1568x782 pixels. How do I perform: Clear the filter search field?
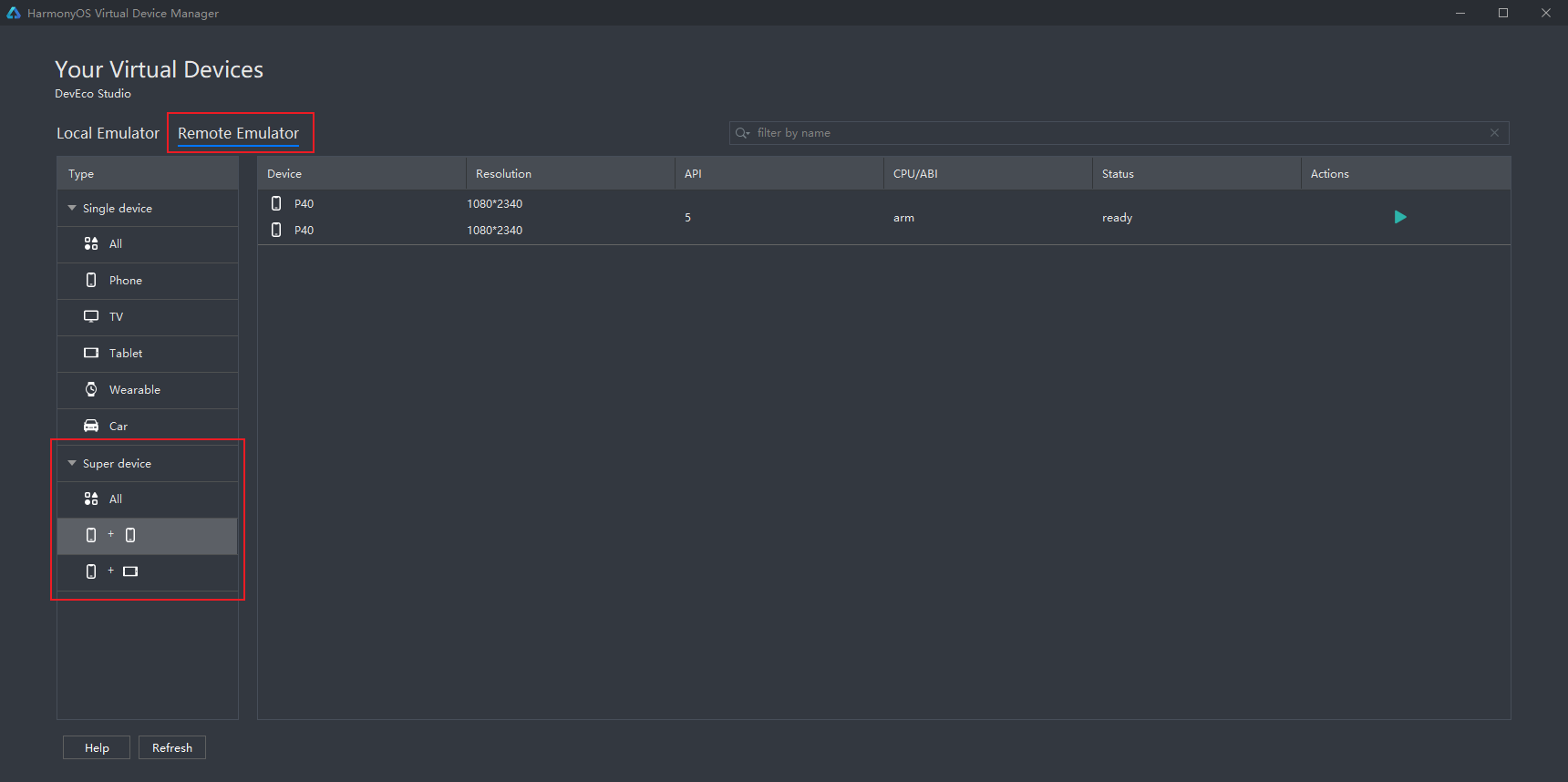click(1494, 133)
